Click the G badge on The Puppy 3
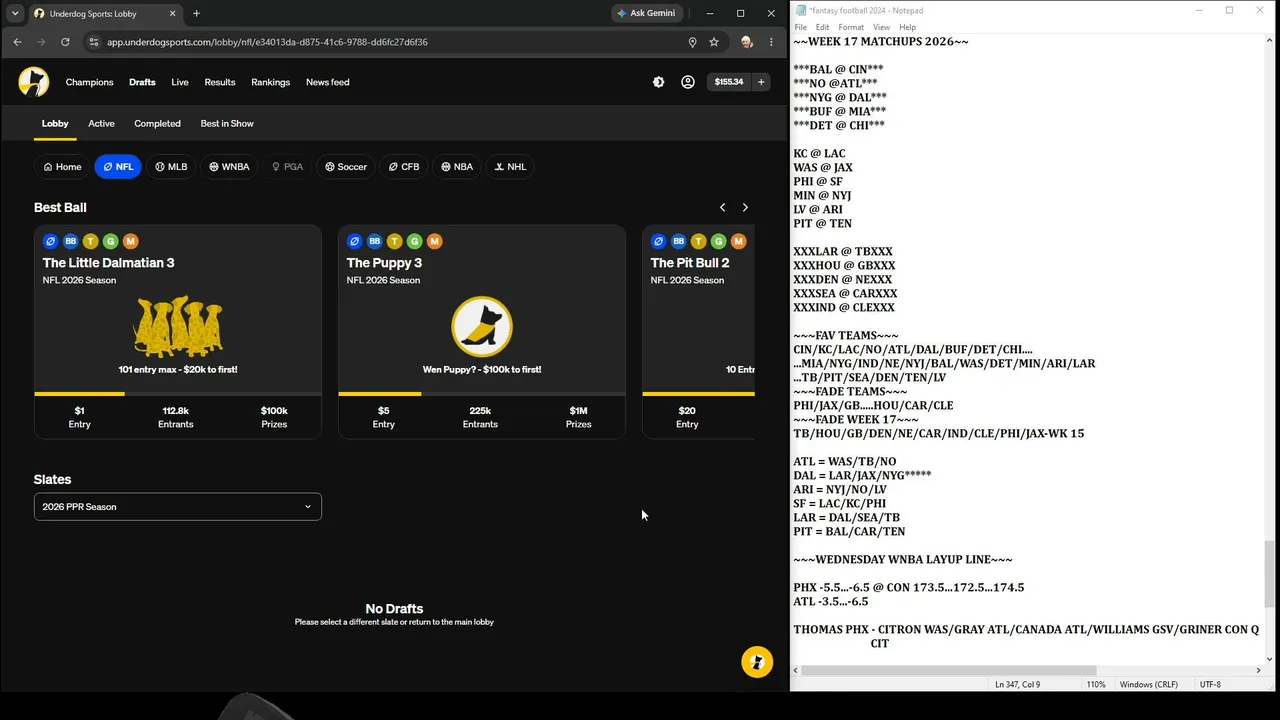 pyautogui.click(x=415, y=241)
